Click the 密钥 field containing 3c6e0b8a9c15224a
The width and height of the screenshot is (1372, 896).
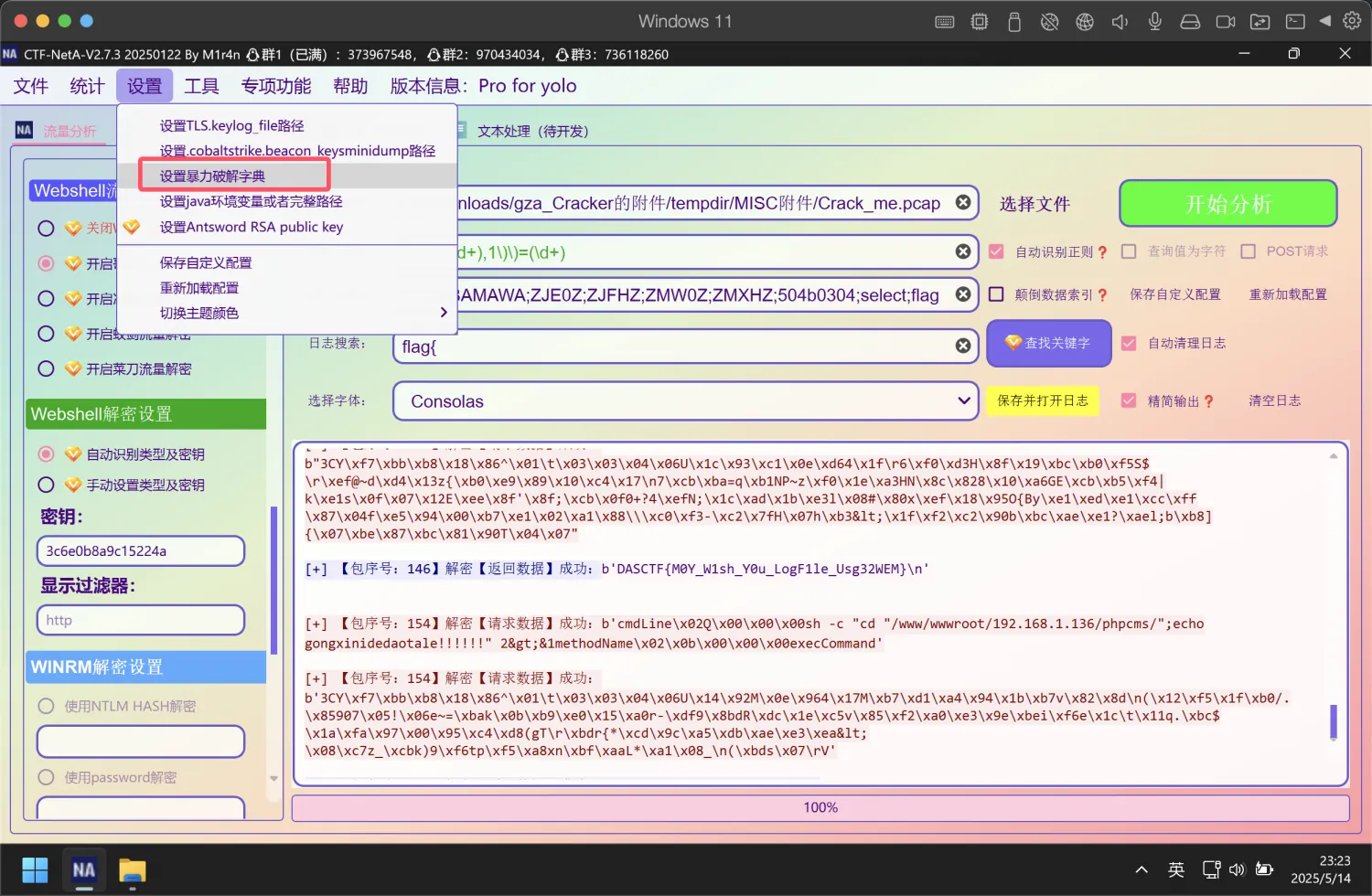pos(141,551)
